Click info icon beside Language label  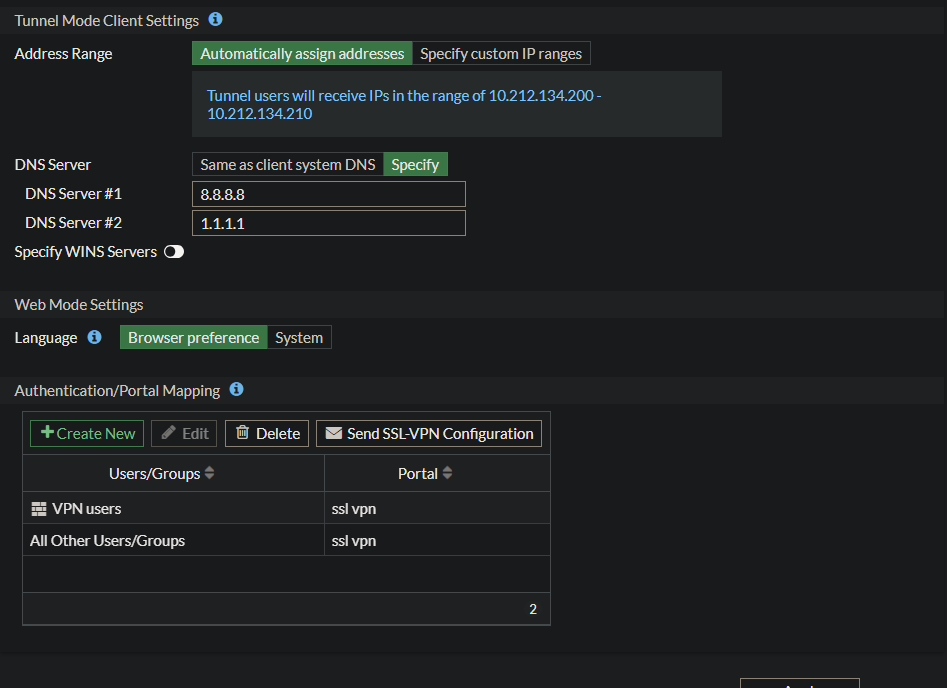point(94,337)
